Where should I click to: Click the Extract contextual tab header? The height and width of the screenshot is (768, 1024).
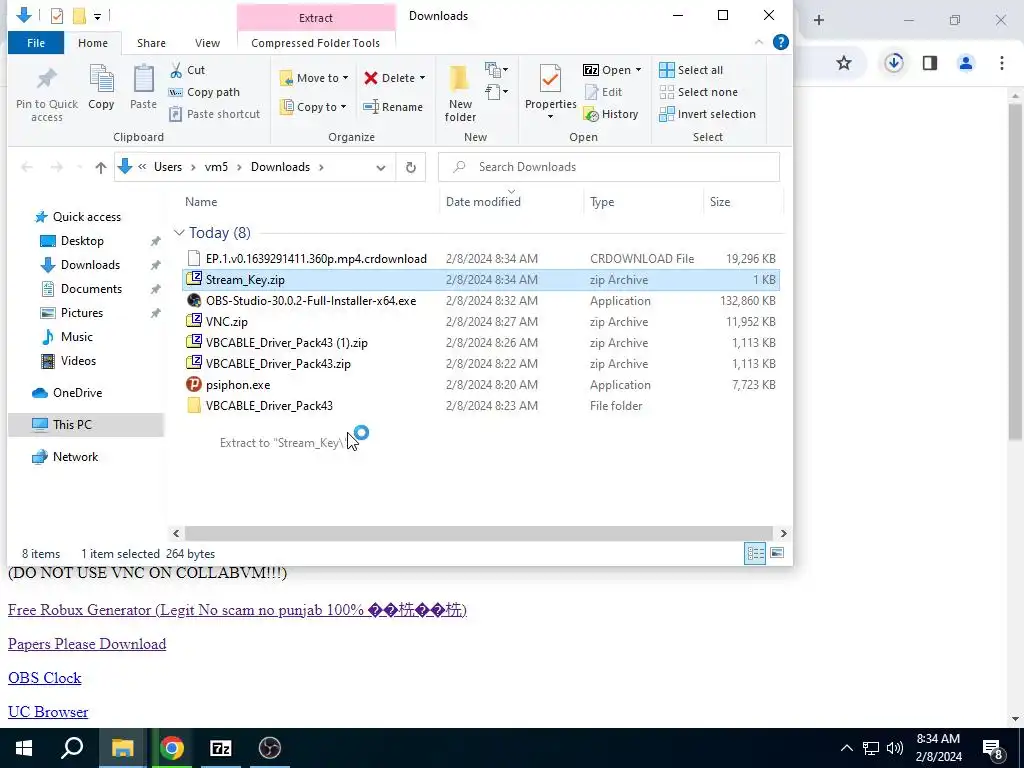315,18
